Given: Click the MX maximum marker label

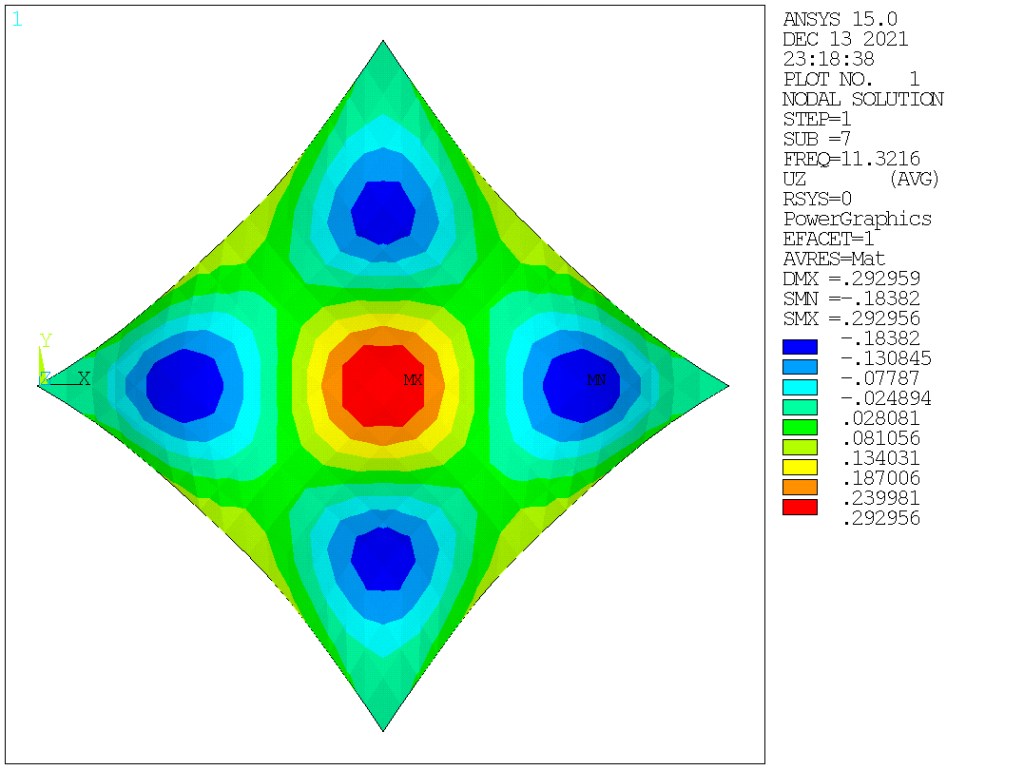Looking at the screenshot, I should pyautogui.click(x=413, y=380).
